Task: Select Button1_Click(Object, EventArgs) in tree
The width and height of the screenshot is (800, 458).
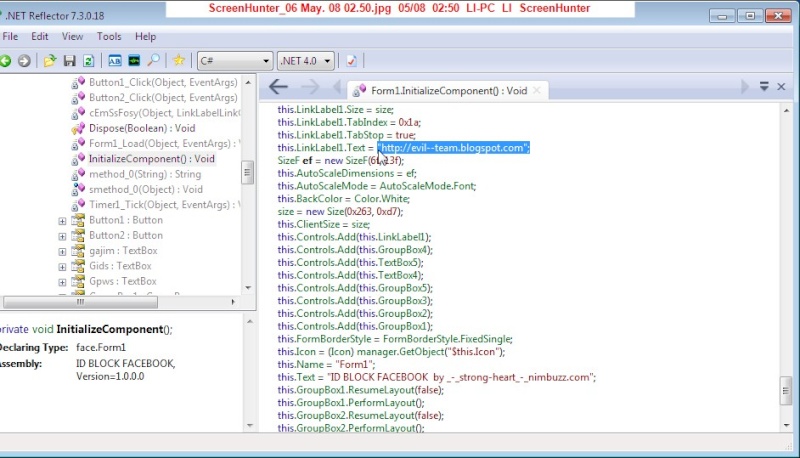Action: pyautogui.click(x=163, y=82)
